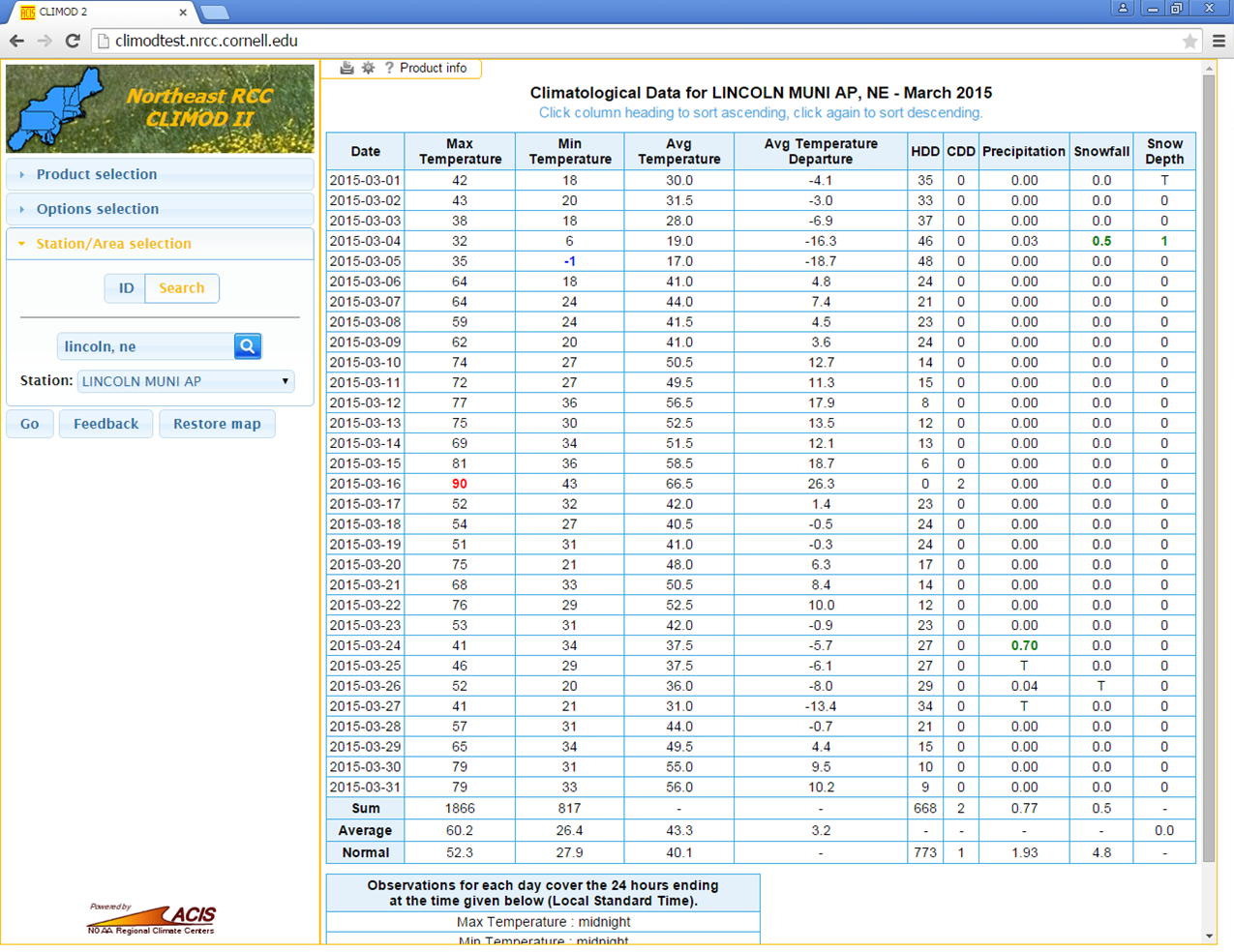This screenshot has width=1234, height=952.
Task: Reload the page with the refresh icon
Action: pyautogui.click(x=73, y=41)
